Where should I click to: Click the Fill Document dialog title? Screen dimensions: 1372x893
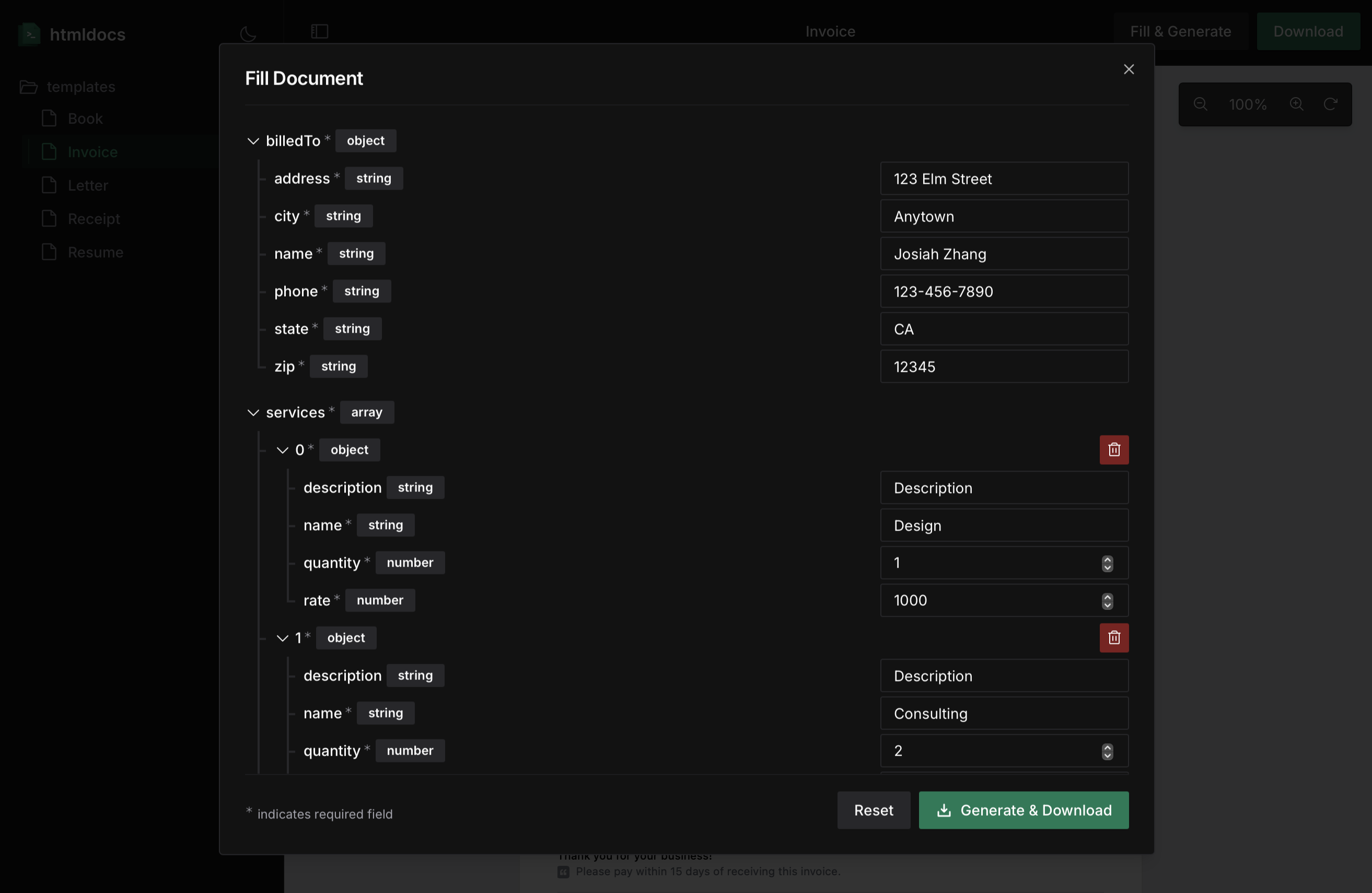(304, 78)
